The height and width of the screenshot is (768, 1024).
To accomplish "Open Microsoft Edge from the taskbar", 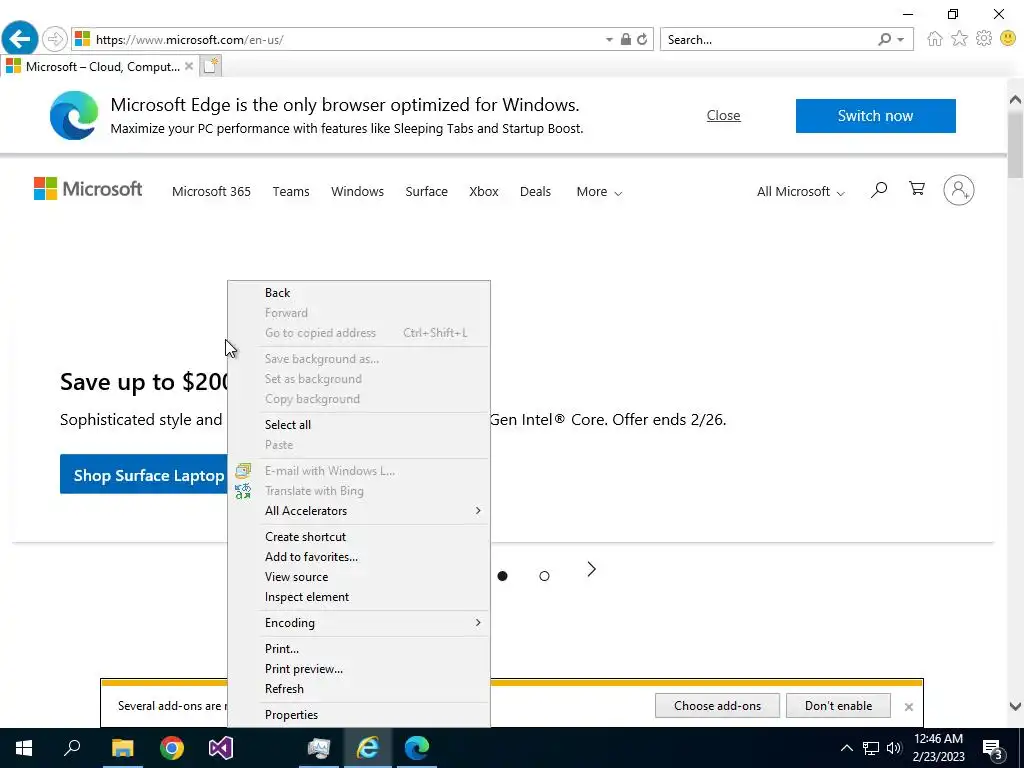I will click(x=417, y=748).
